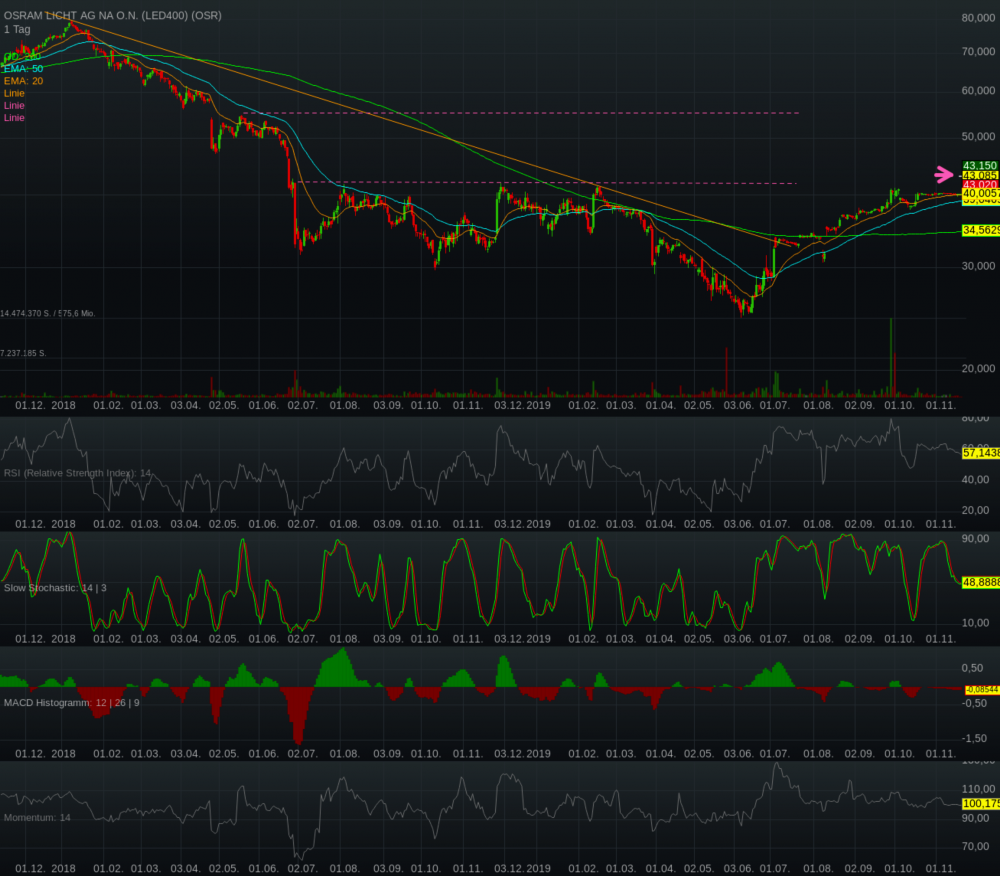The height and width of the screenshot is (876, 1000).
Task: Select the Momentum: 14 indicator label
Action: tap(37, 818)
